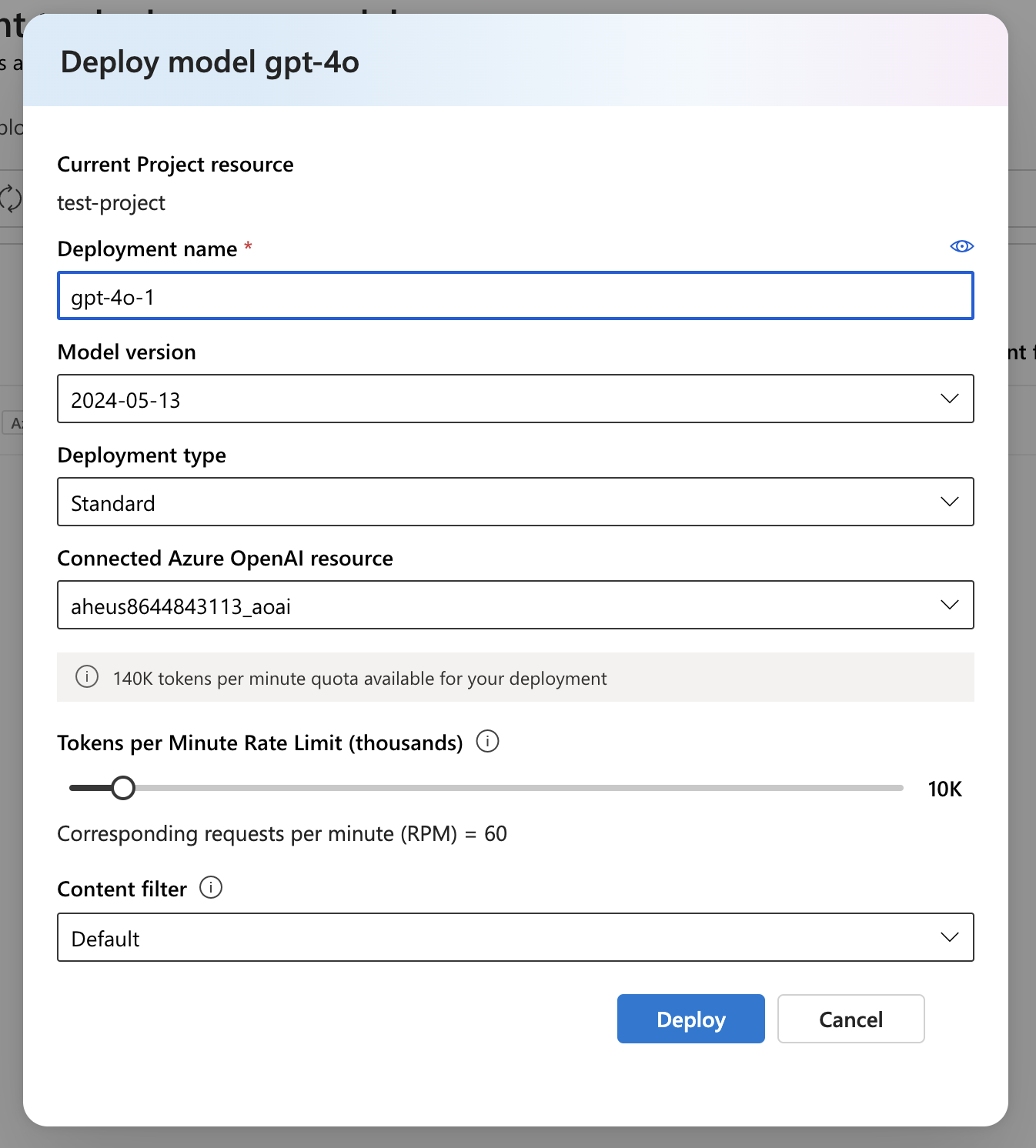This screenshot has height=1148, width=1036.
Task: Open the Content filter dropdown
Action: 516,937
